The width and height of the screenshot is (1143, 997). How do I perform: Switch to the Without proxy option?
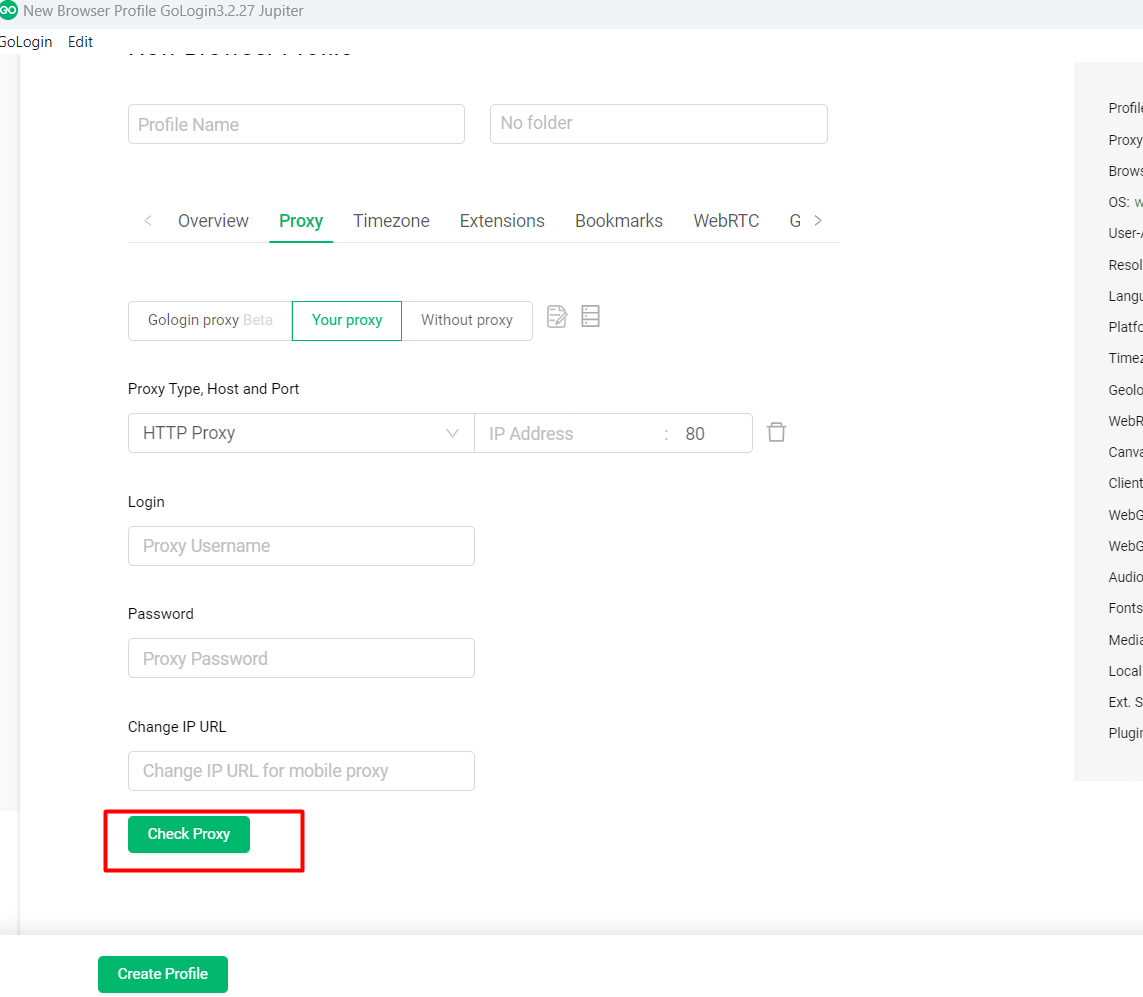tap(467, 321)
